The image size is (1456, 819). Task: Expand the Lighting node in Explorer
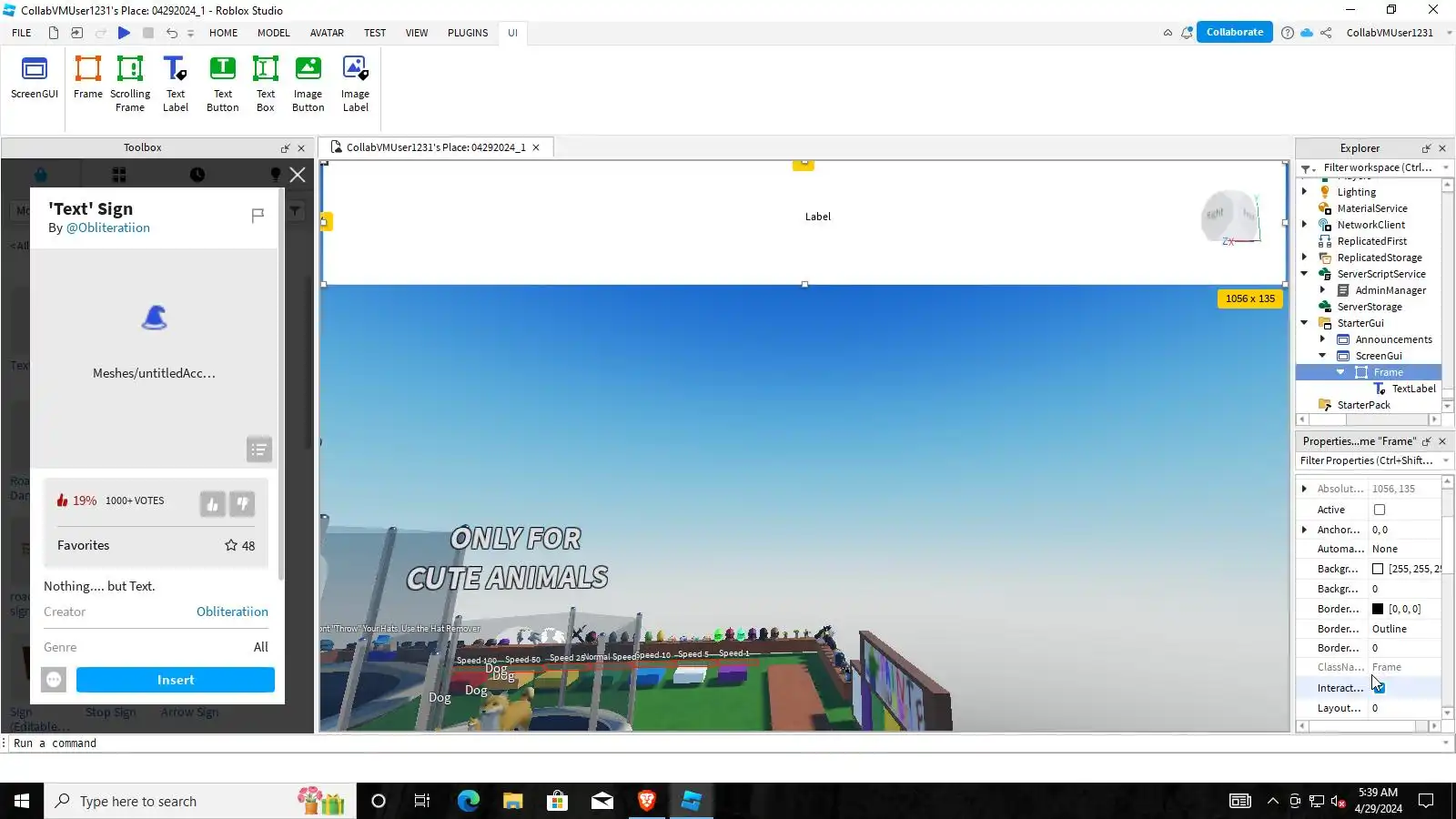1305,192
